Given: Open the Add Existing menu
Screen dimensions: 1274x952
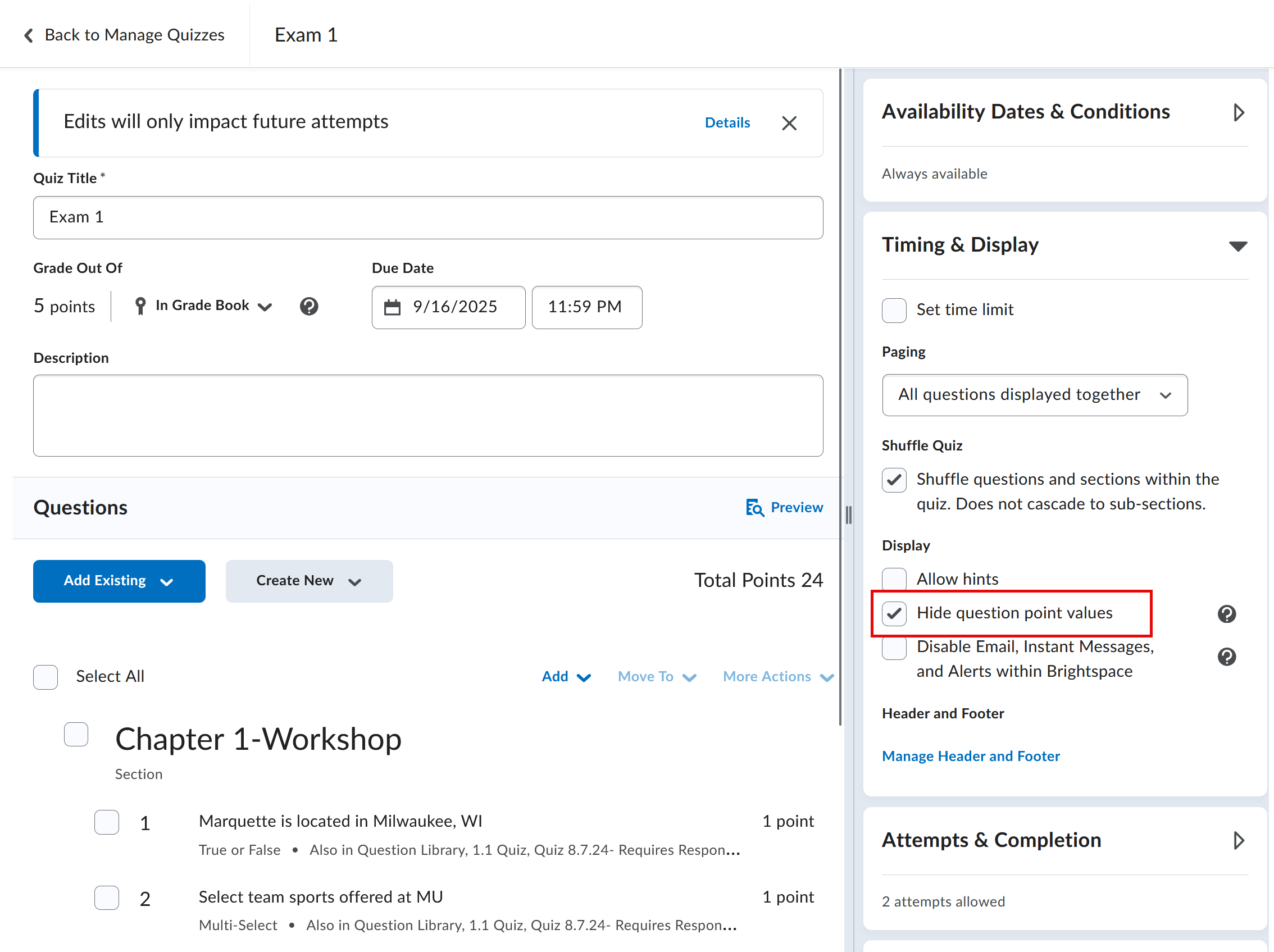Looking at the screenshot, I should (x=119, y=581).
